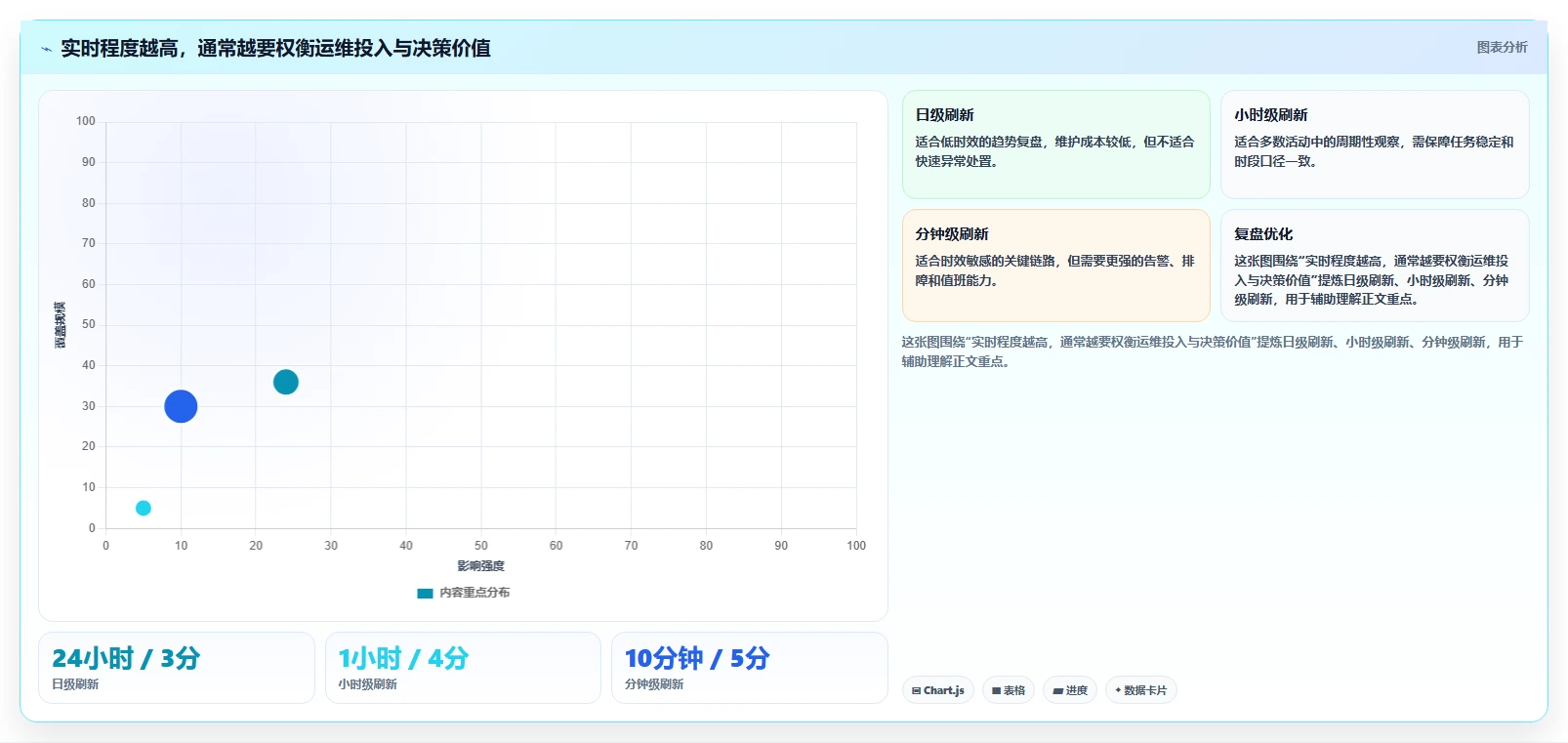The height and width of the screenshot is (743, 1568).
Task: Toggle the 内容重点分布 chart legend
Action: click(464, 593)
